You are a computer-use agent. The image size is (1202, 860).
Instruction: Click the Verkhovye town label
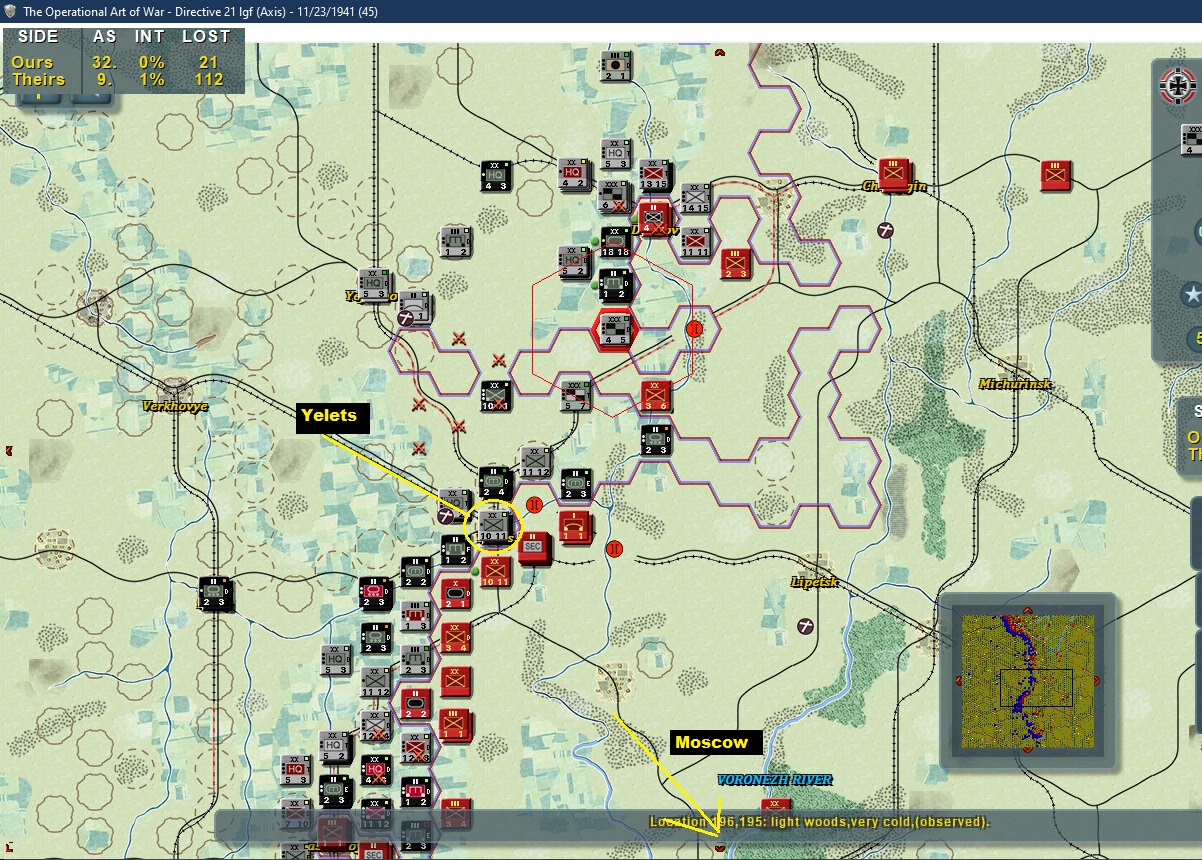click(175, 406)
